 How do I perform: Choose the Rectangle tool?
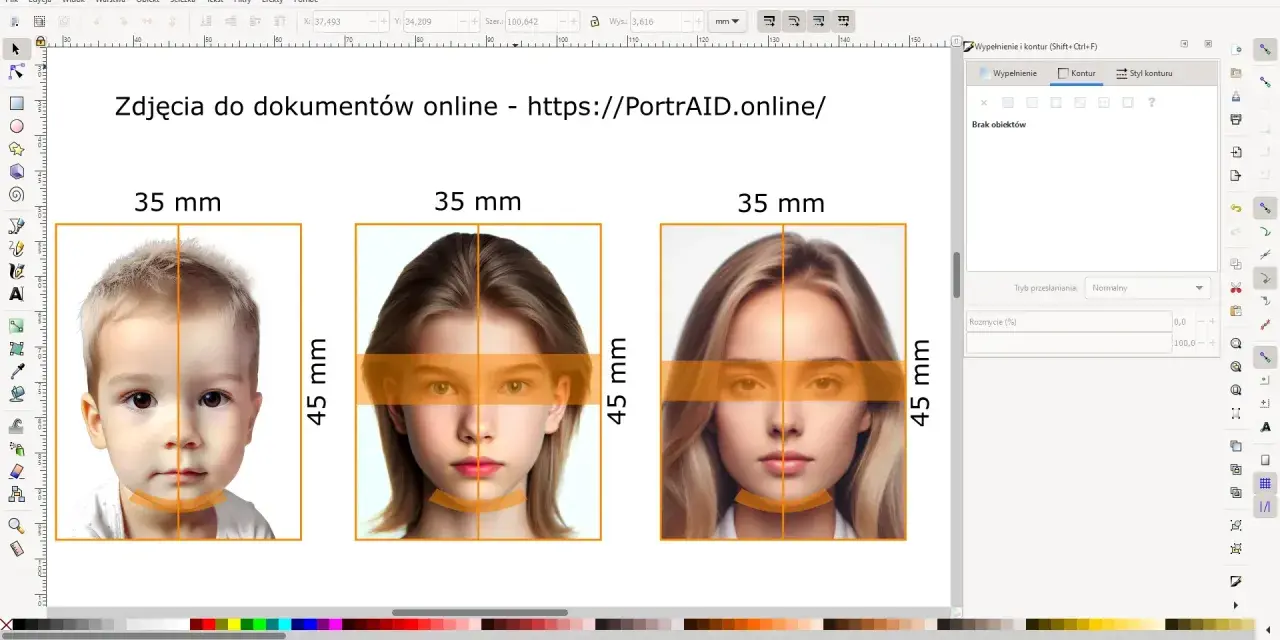click(x=16, y=103)
